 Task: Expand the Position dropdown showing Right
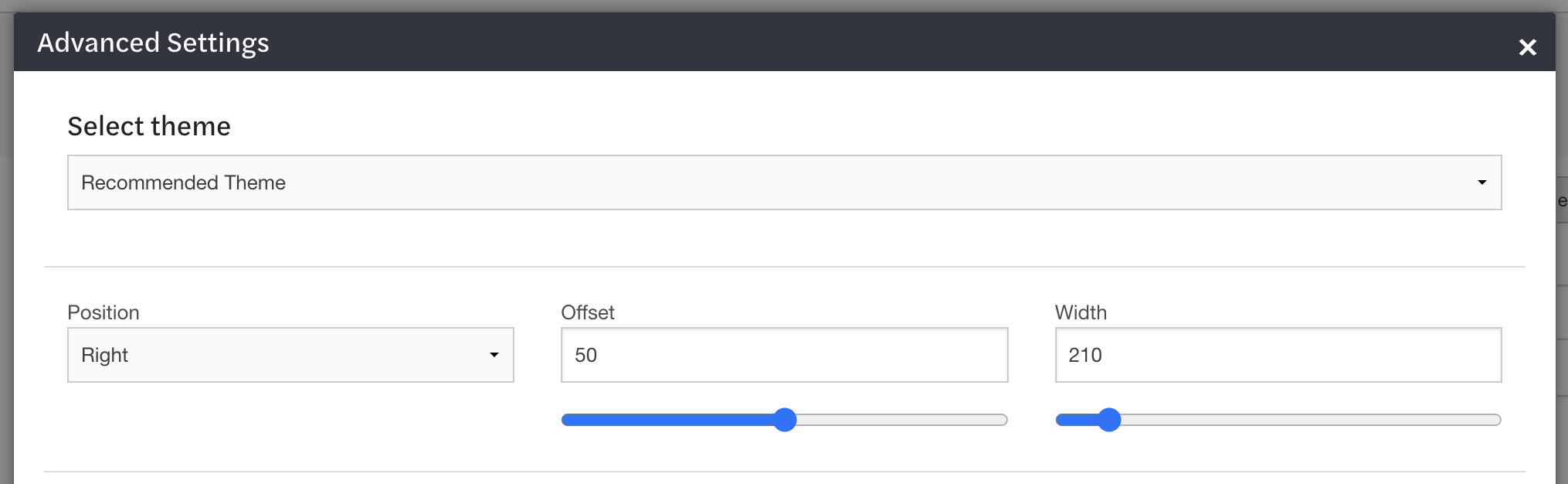[290, 355]
